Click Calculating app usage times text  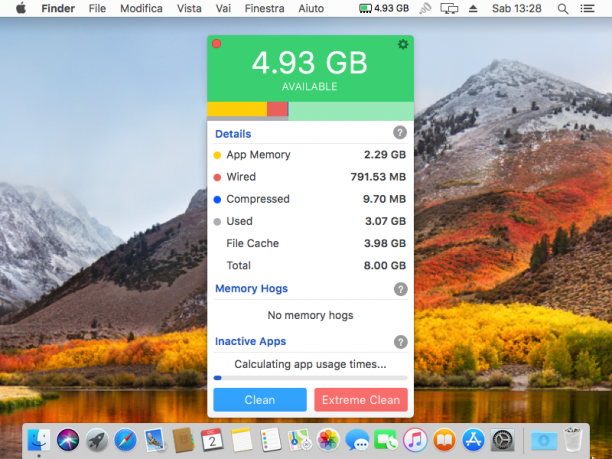(310, 364)
